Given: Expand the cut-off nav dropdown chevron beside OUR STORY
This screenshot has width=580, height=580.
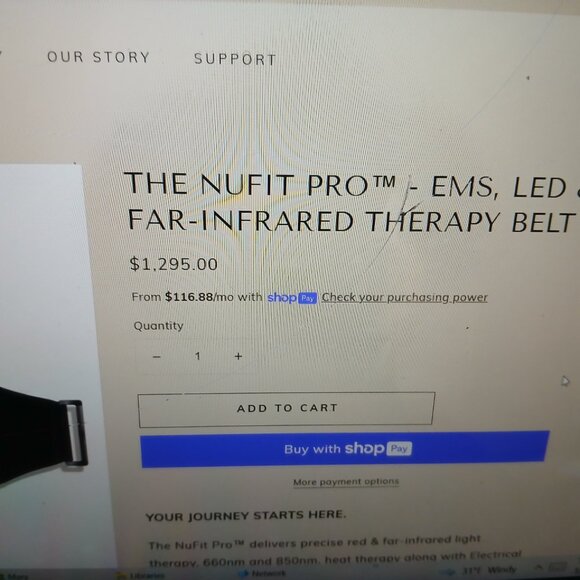Looking at the screenshot, I should point(1,54).
